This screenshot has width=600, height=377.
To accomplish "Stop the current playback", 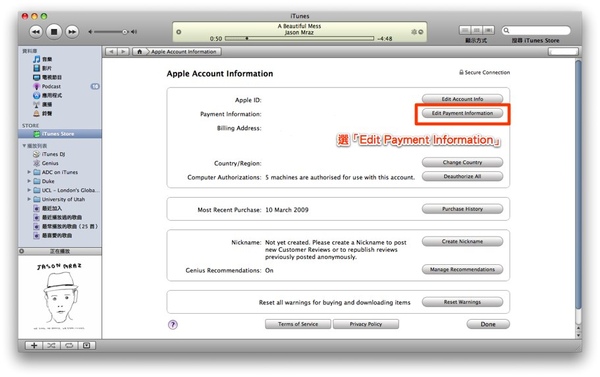I will tap(54, 32).
